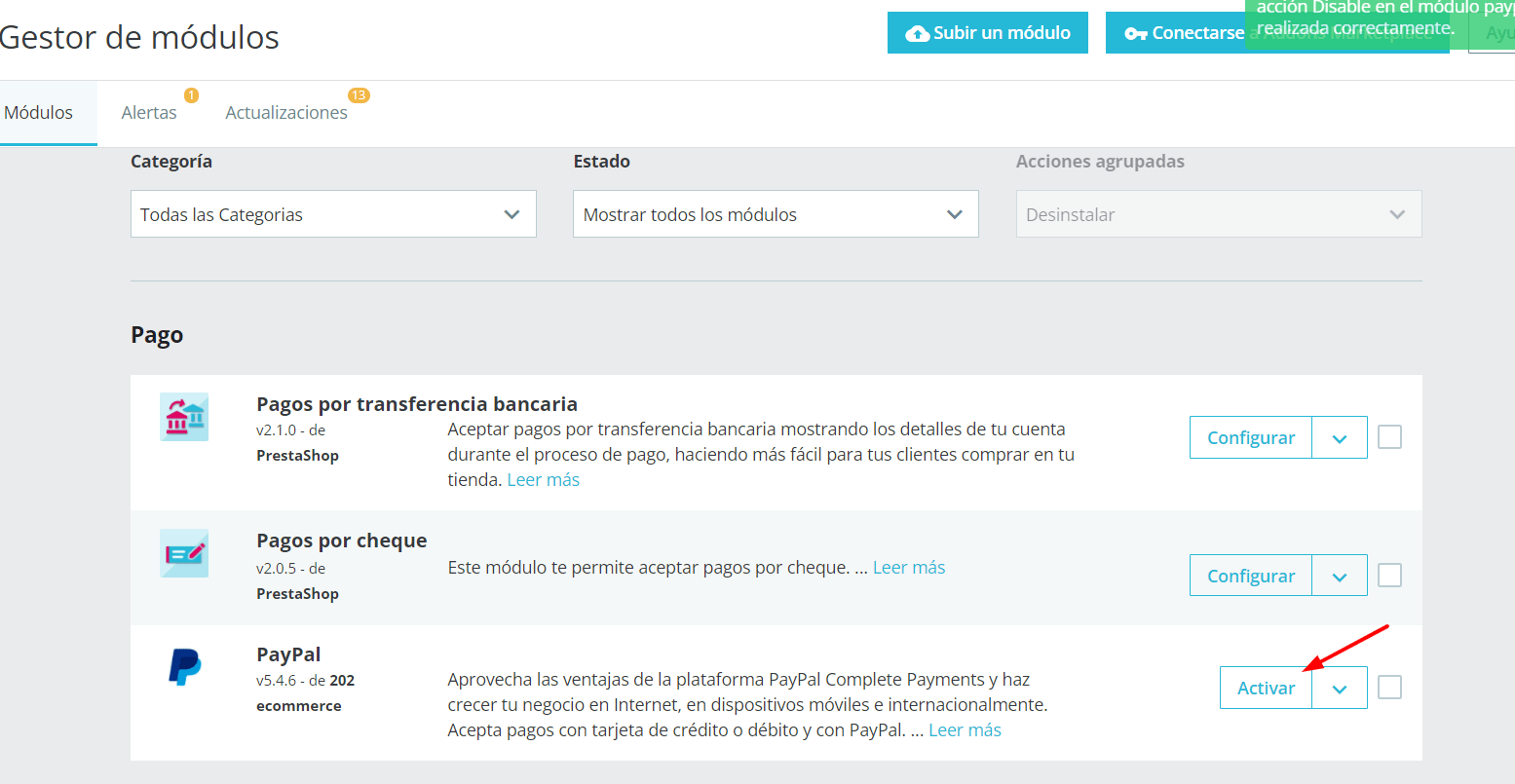The height and width of the screenshot is (784, 1515).
Task: Click the v5.4.6 version text
Action: [x=278, y=681]
